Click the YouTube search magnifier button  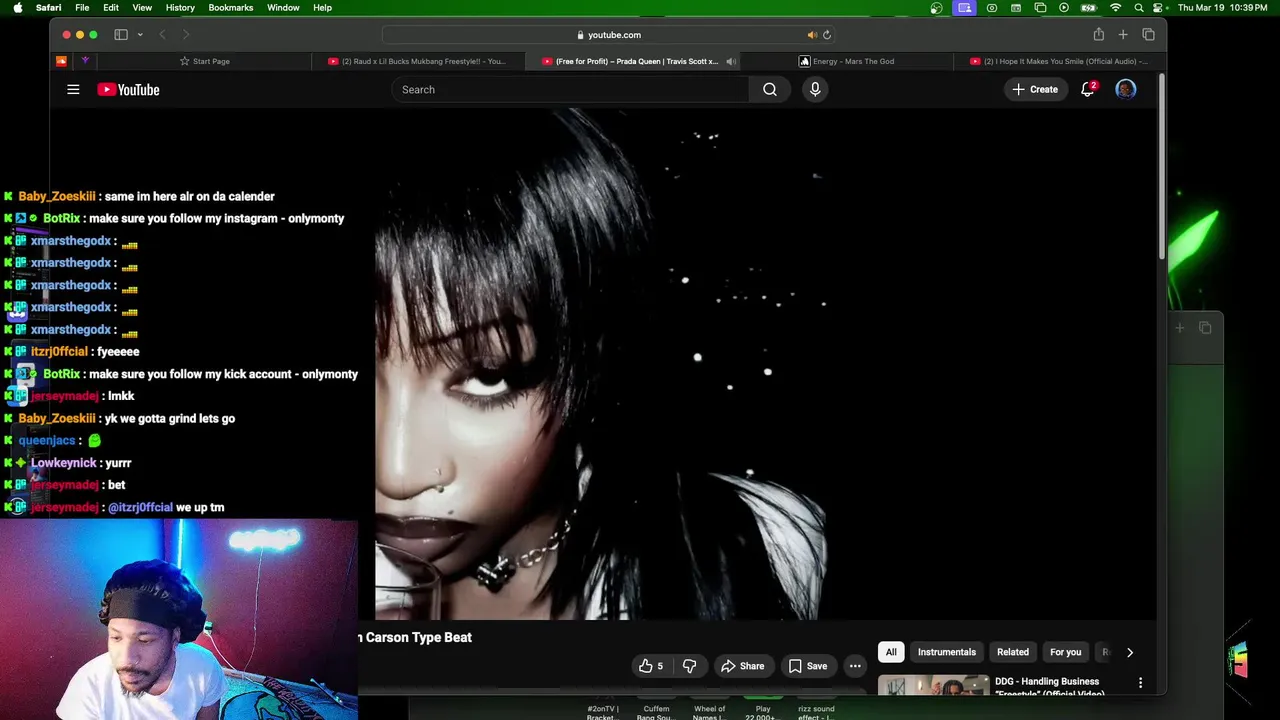(770, 90)
